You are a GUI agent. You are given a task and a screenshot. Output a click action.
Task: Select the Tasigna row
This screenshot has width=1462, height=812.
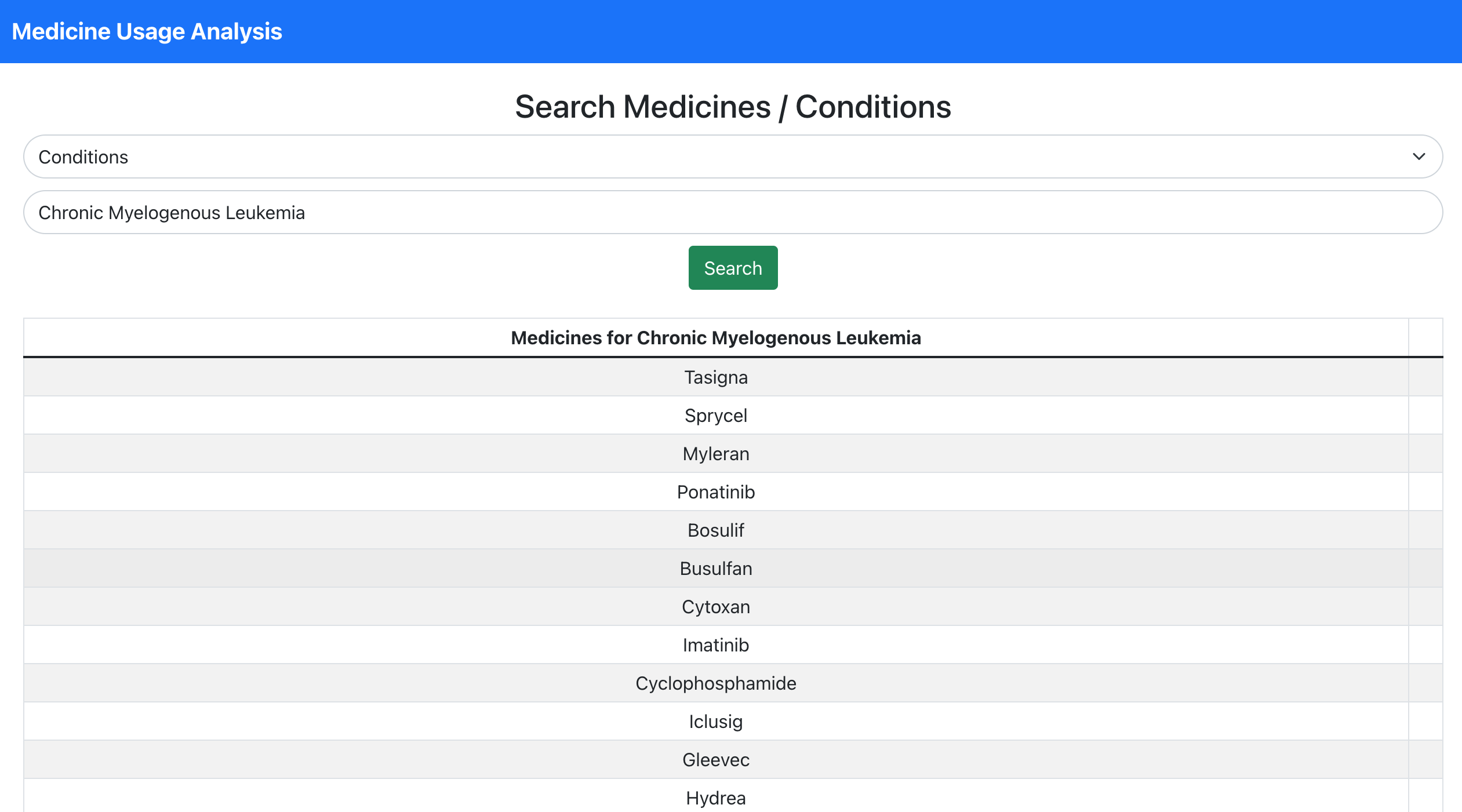pyautogui.click(x=715, y=377)
